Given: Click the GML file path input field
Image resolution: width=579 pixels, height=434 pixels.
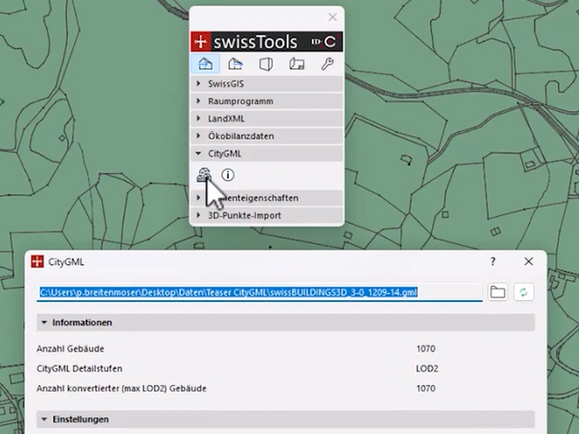Looking at the screenshot, I should point(260,293).
